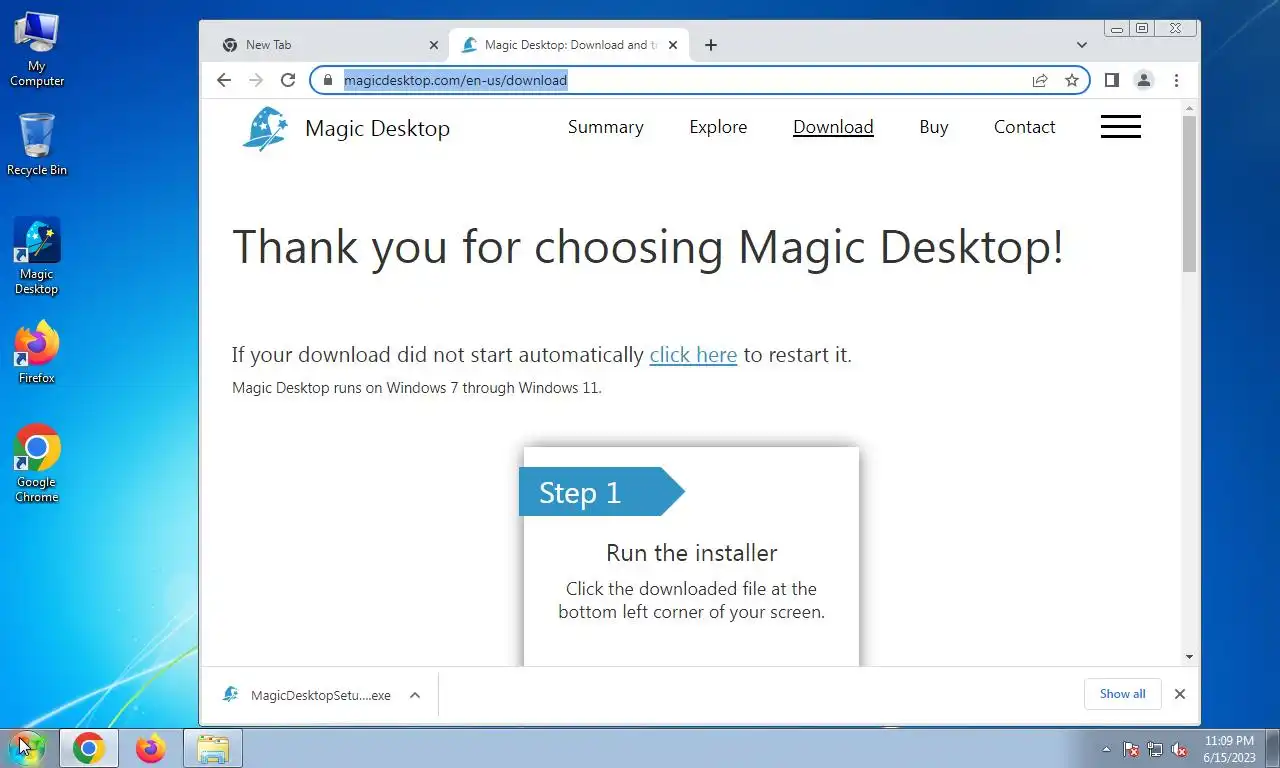Screen dimensions: 1280x768
Task: Click the Magic Desktop wizard hat logo
Action: (265, 128)
